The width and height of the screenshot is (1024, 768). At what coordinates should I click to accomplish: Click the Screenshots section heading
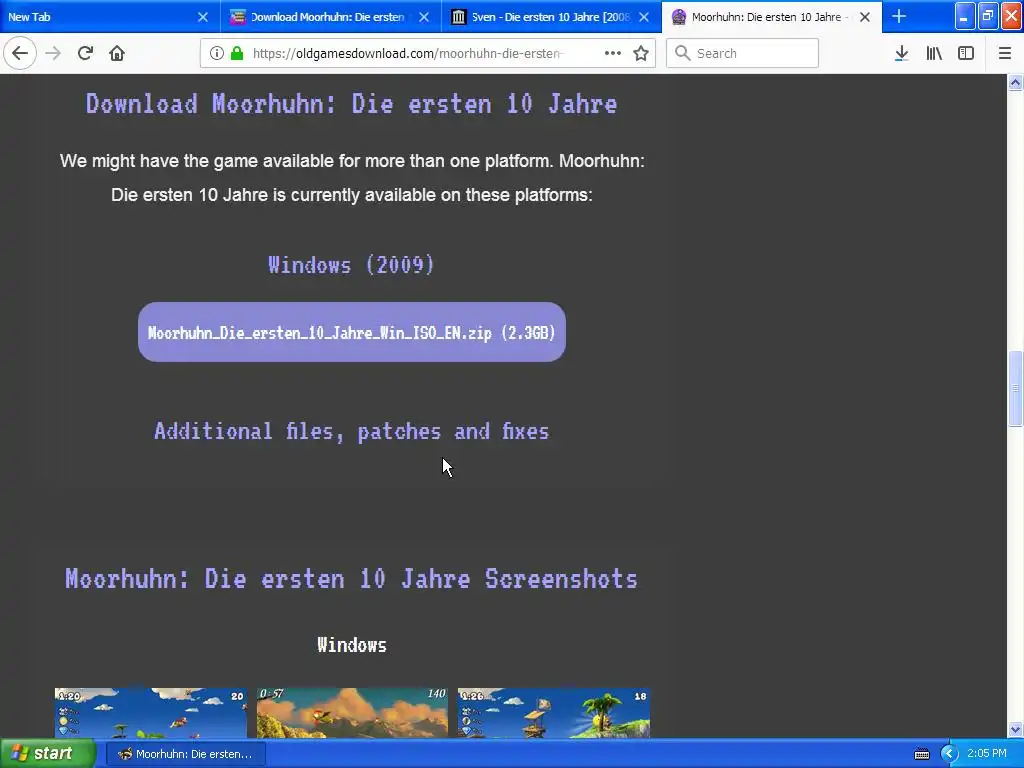tap(351, 579)
